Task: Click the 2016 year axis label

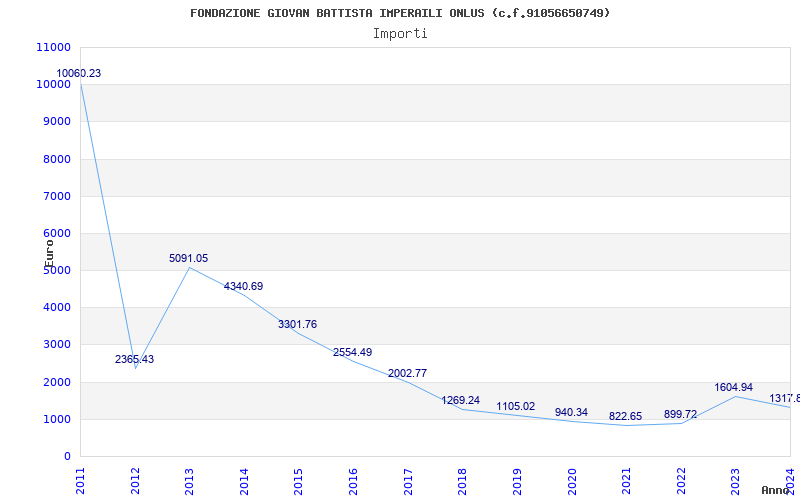Action: click(353, 482)
